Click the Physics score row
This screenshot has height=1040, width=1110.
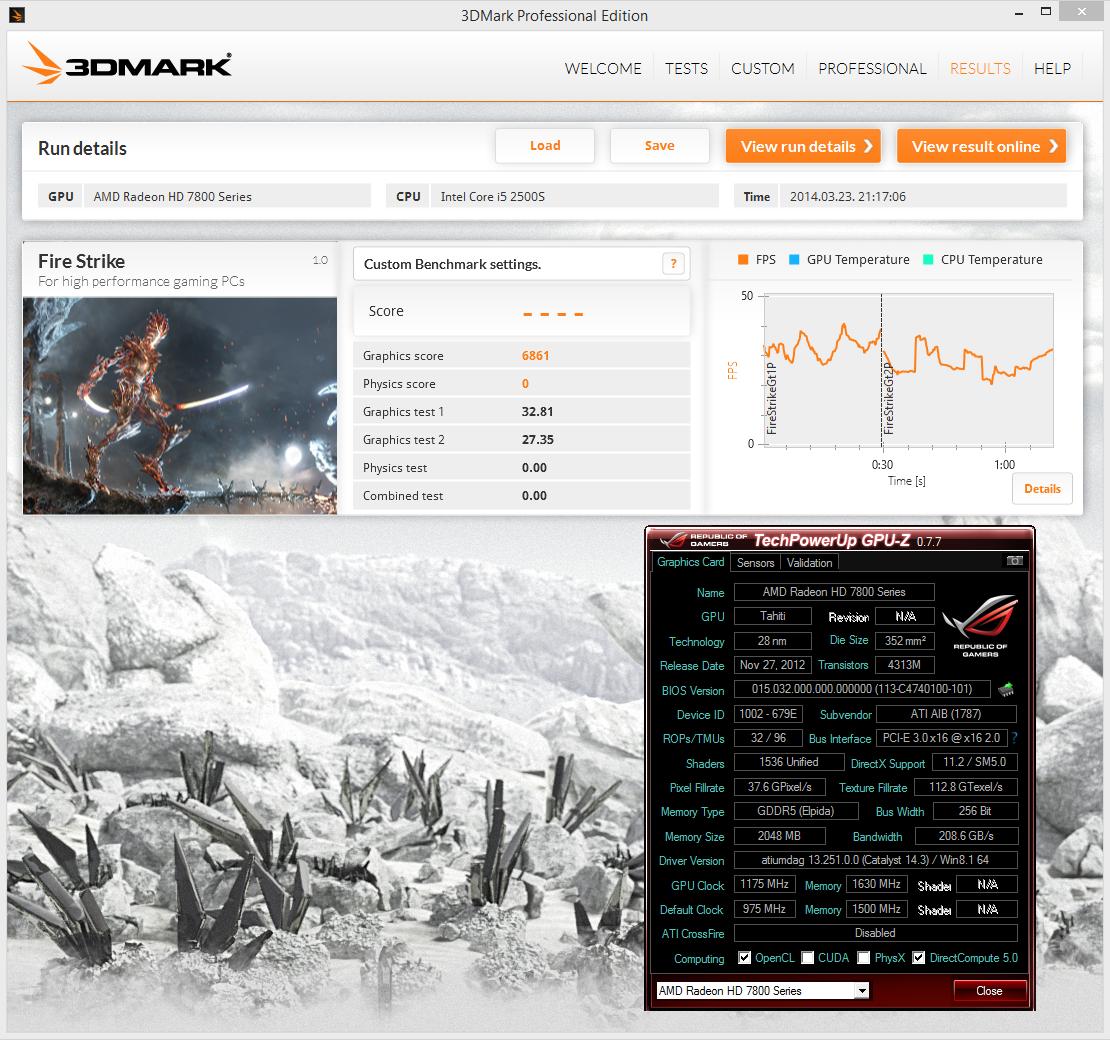(522, 384)
